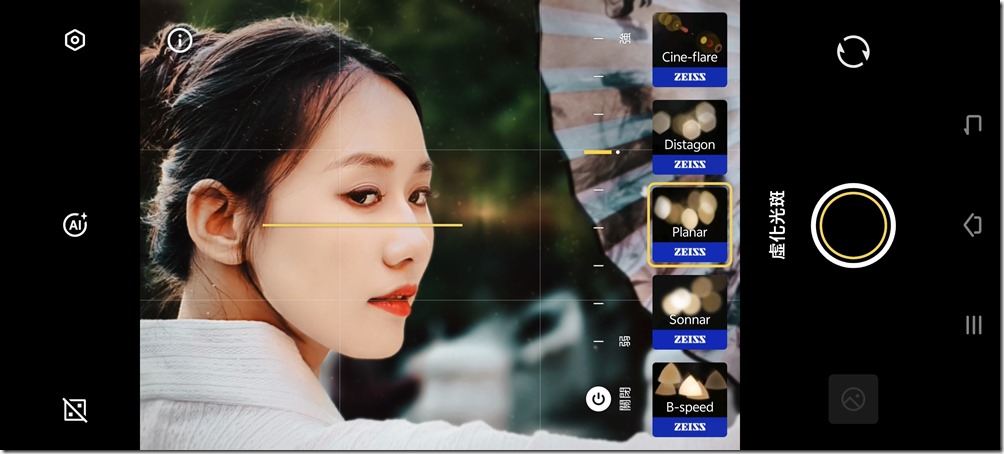Set bokeh strength to strongest tick
1004x454 pixels.
point(599,38)
